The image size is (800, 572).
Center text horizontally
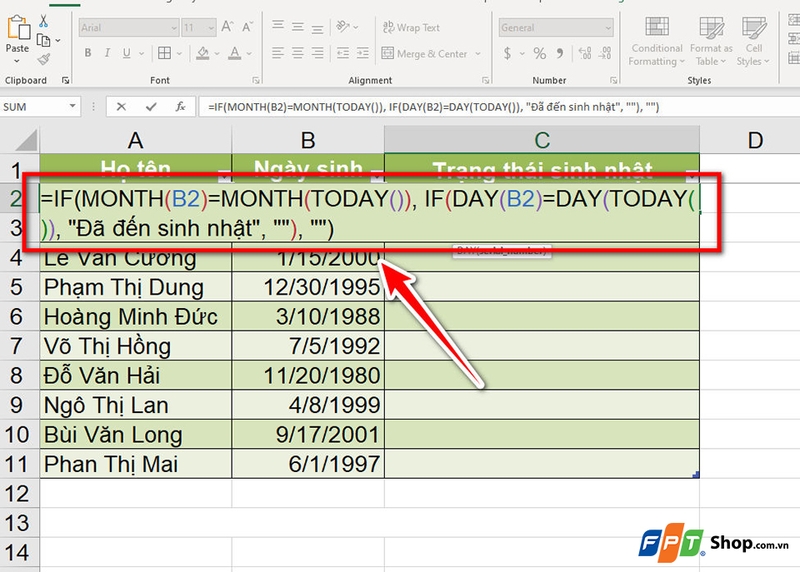tap(298, 53)
